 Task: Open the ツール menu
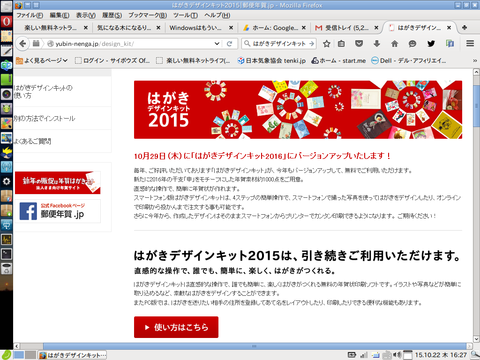[x=185, y=15]
